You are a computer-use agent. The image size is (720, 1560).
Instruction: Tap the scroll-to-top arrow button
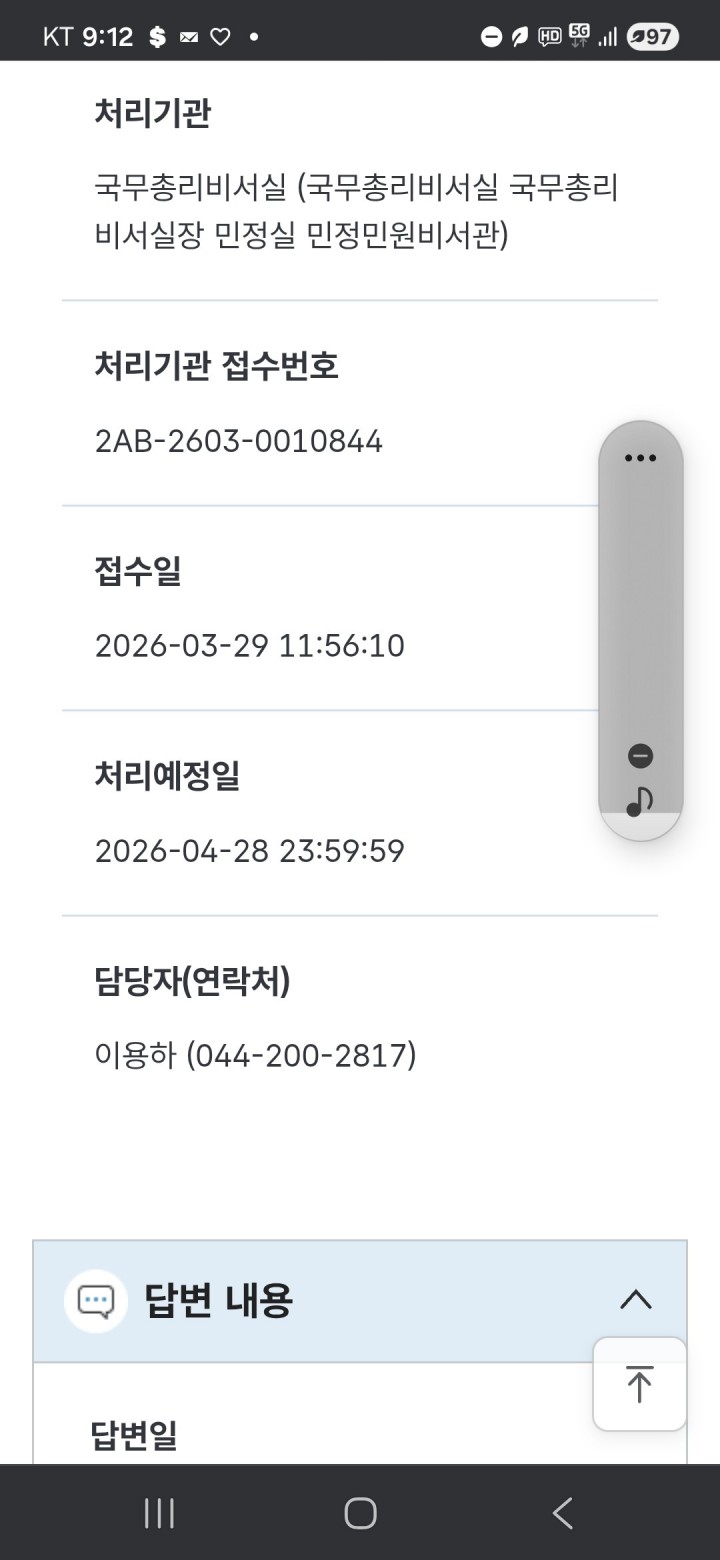coord(639,1384)
